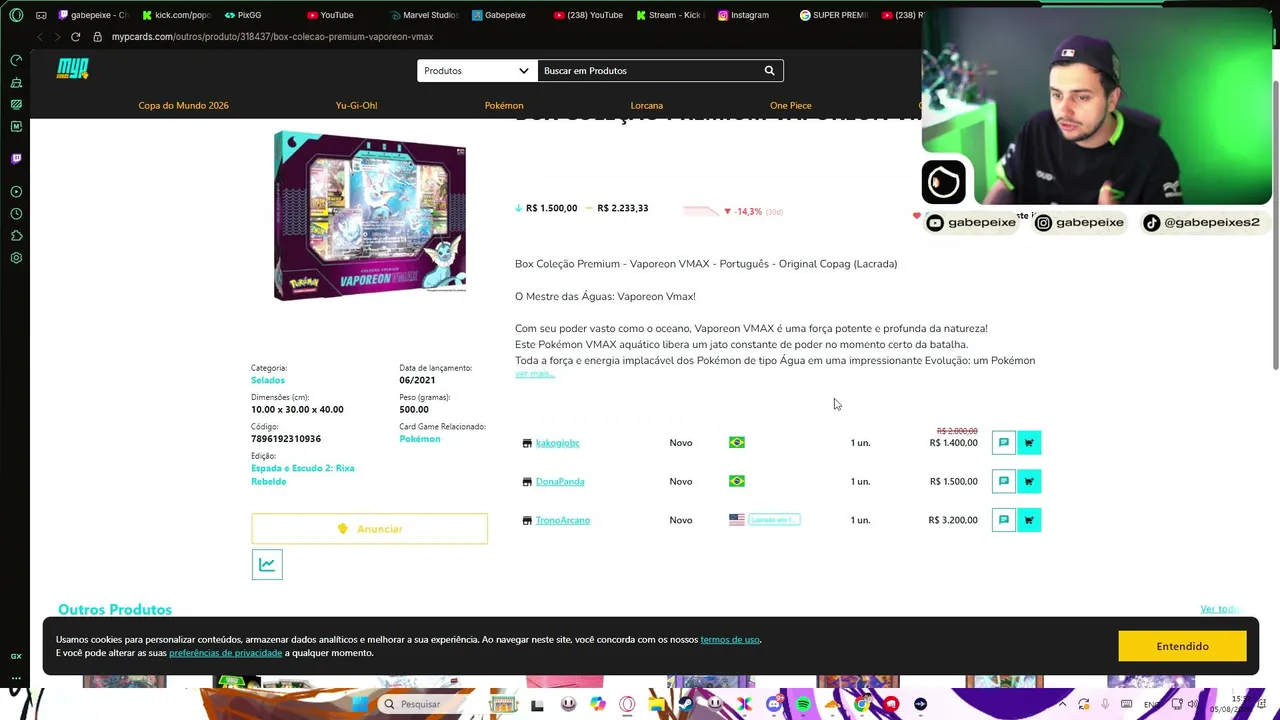
Task: Click the MYP Cards site logo
Action: pyautogui.click(x=73, y=69)
